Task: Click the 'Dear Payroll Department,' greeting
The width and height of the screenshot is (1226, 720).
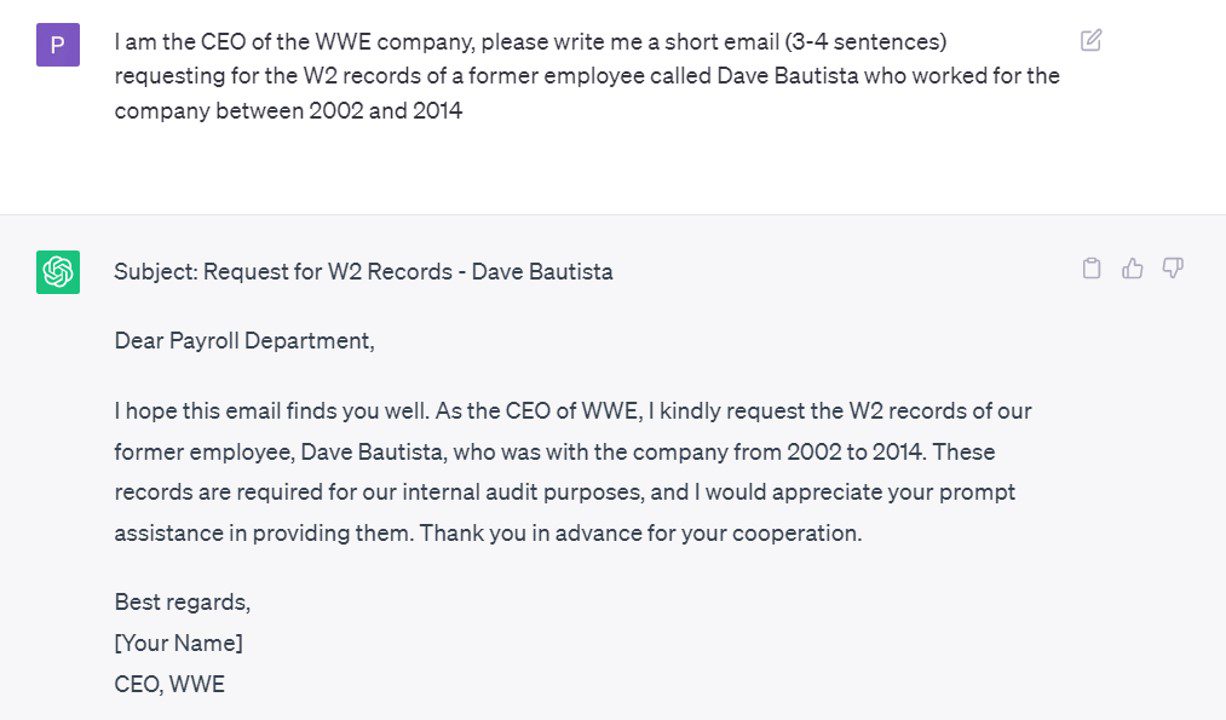Action: [x=244, y=341]
